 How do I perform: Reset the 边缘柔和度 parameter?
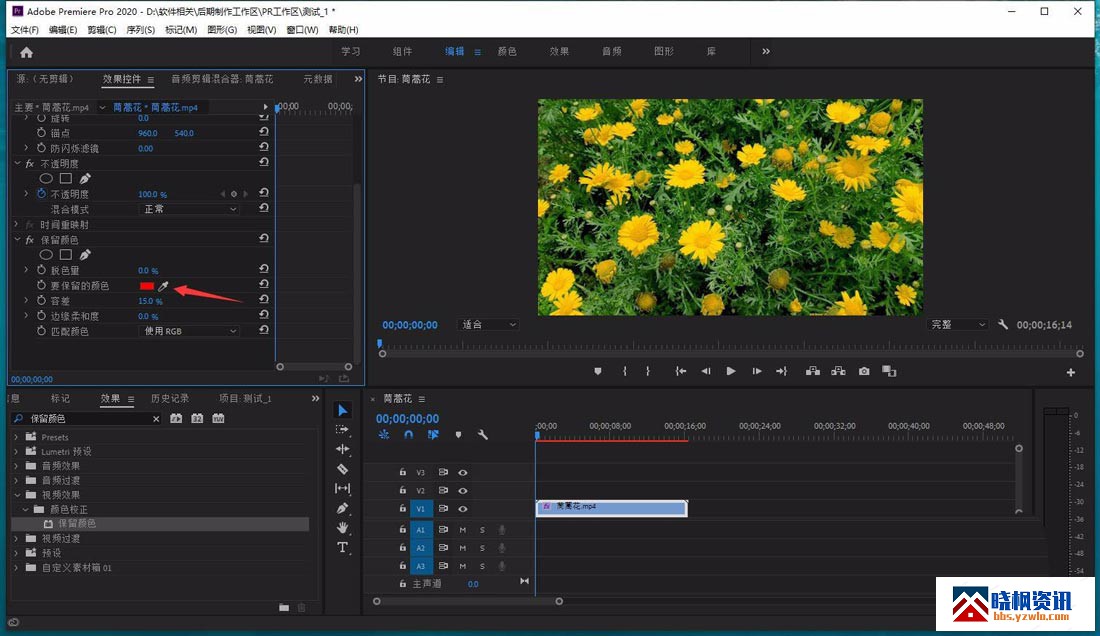pyautogui.click(x=264, y=315)
